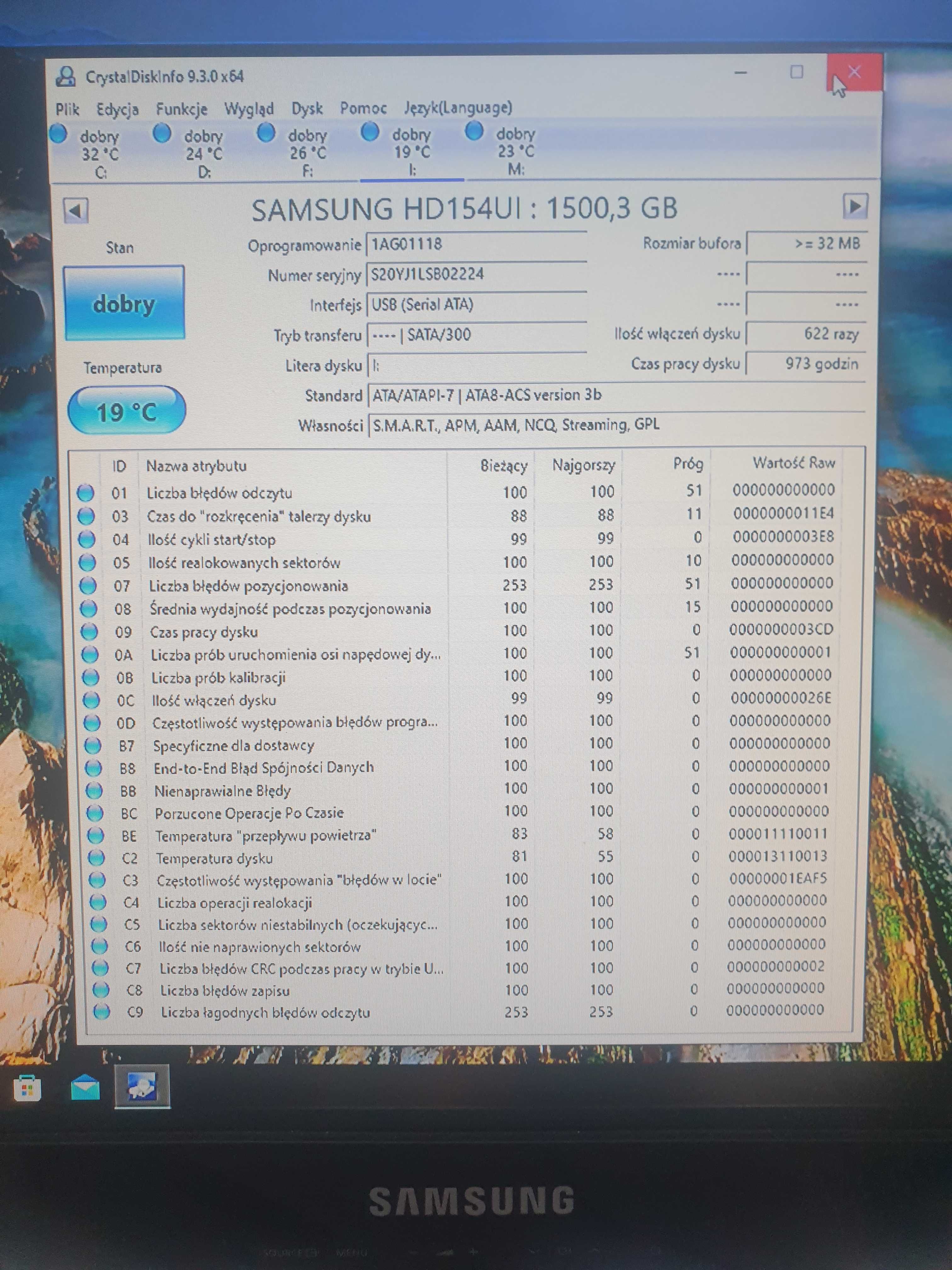Click status icon for B7 Specyficzne dla dostawcy
The height and width of the screenshot is (1270, 952).
(x=92, y=745)
